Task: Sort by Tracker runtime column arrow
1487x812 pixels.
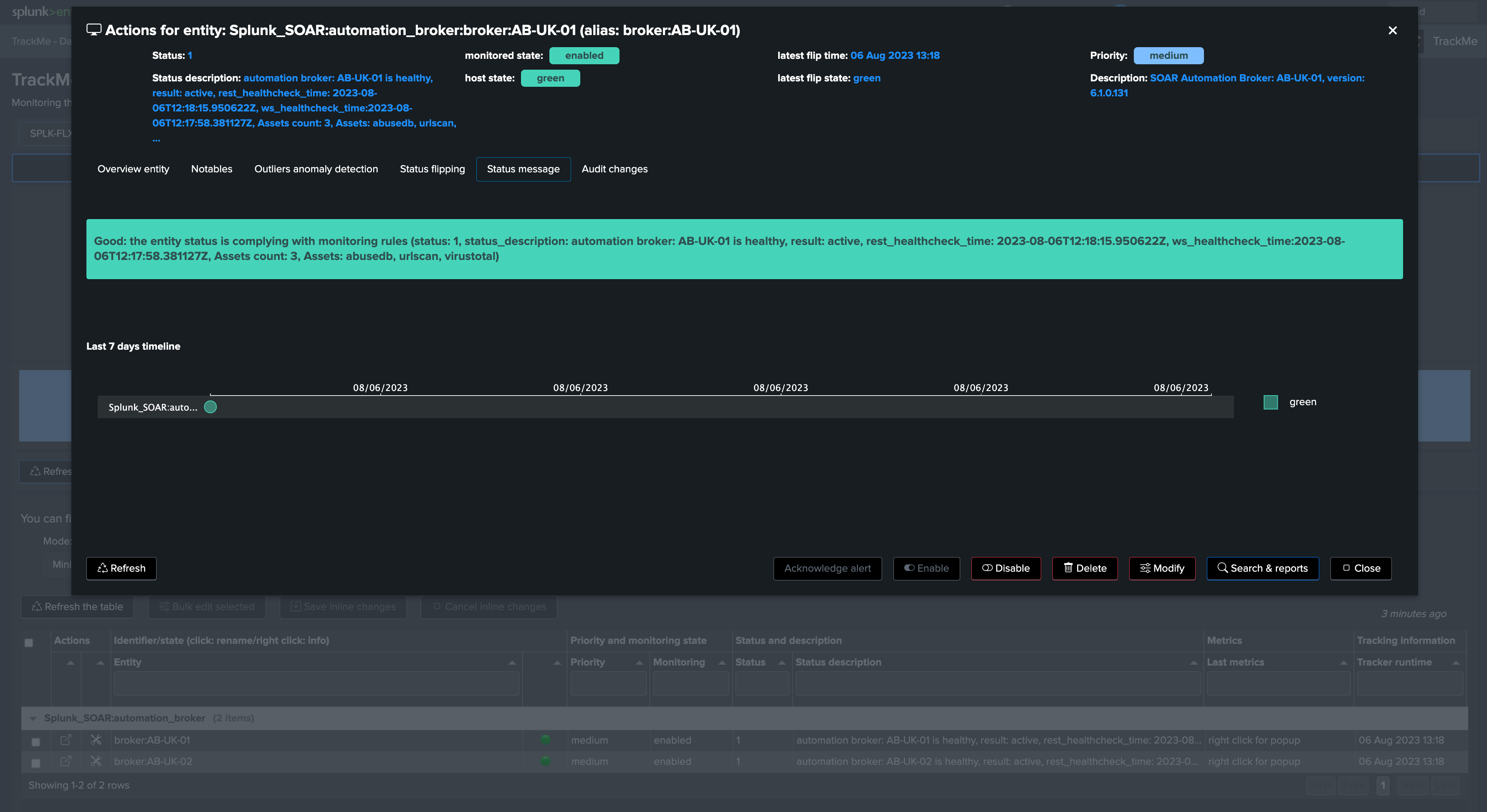Action: pos(1457,663)
